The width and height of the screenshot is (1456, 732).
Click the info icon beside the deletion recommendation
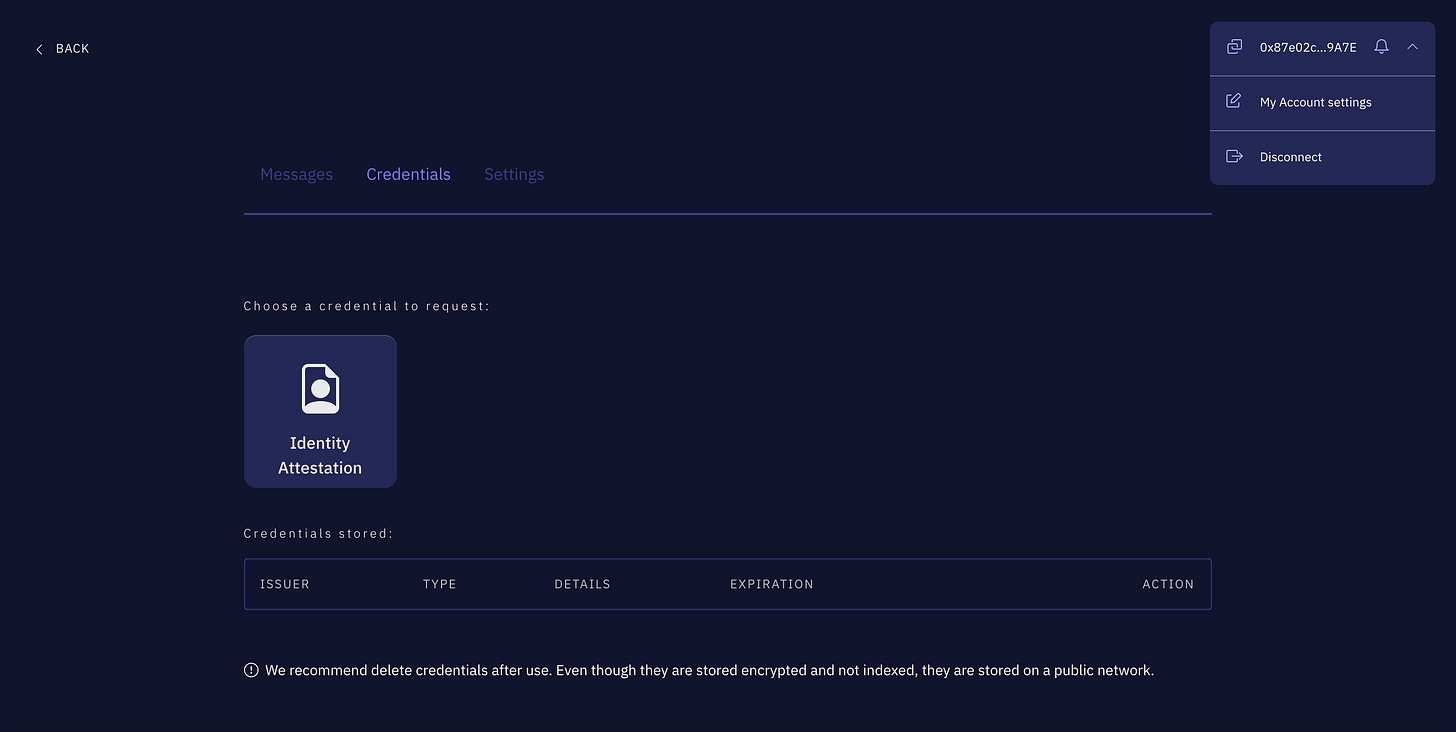[x=251, y=670]
